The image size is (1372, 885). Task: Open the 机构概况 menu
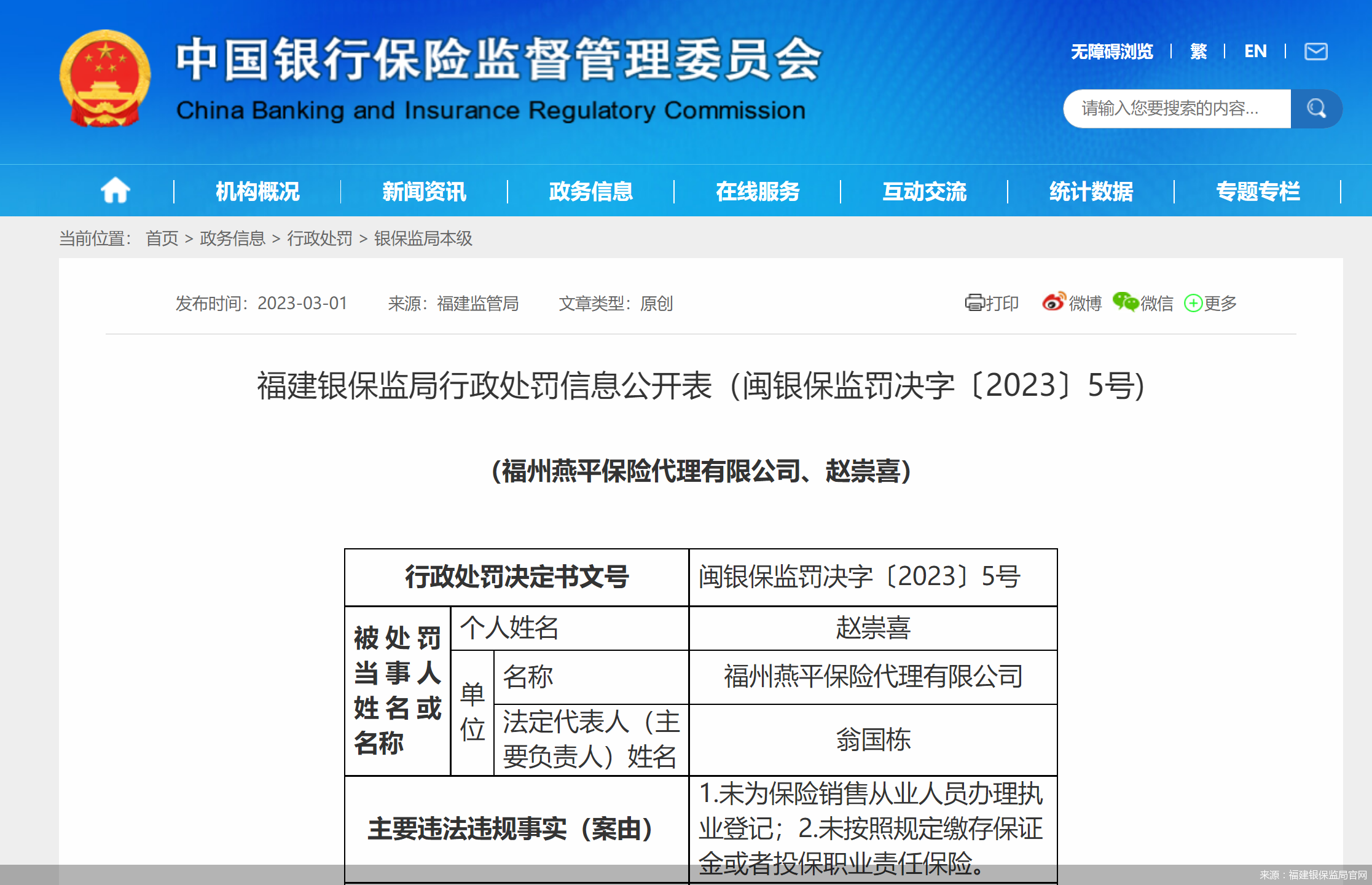(256, 191)
